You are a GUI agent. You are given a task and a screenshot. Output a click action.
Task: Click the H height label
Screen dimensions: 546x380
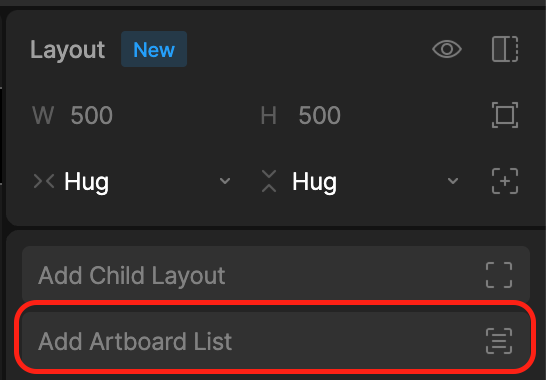click(268, 115)
